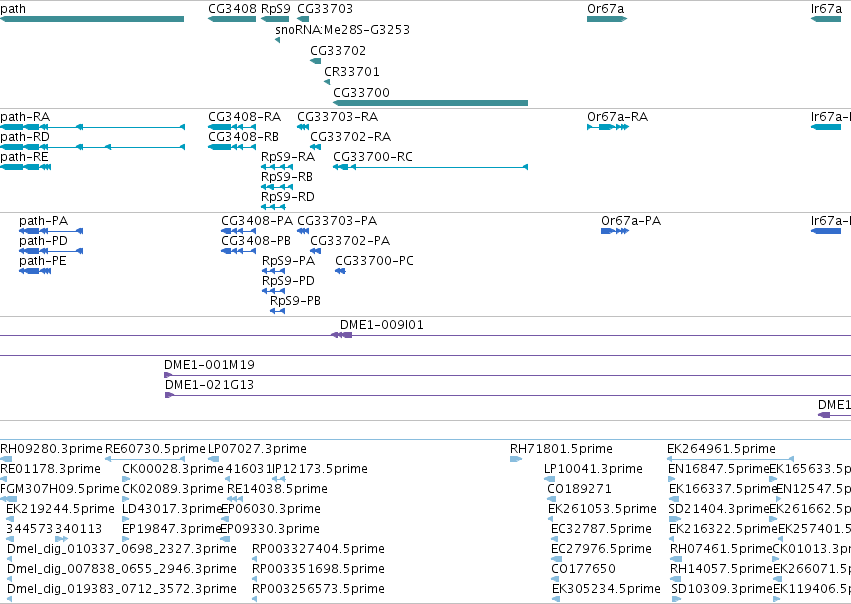Click transcript RpS9-RA label
Image resolution: width=851 pixels, height=604 pixels.
pyautogui.click(x=288, y=157)
